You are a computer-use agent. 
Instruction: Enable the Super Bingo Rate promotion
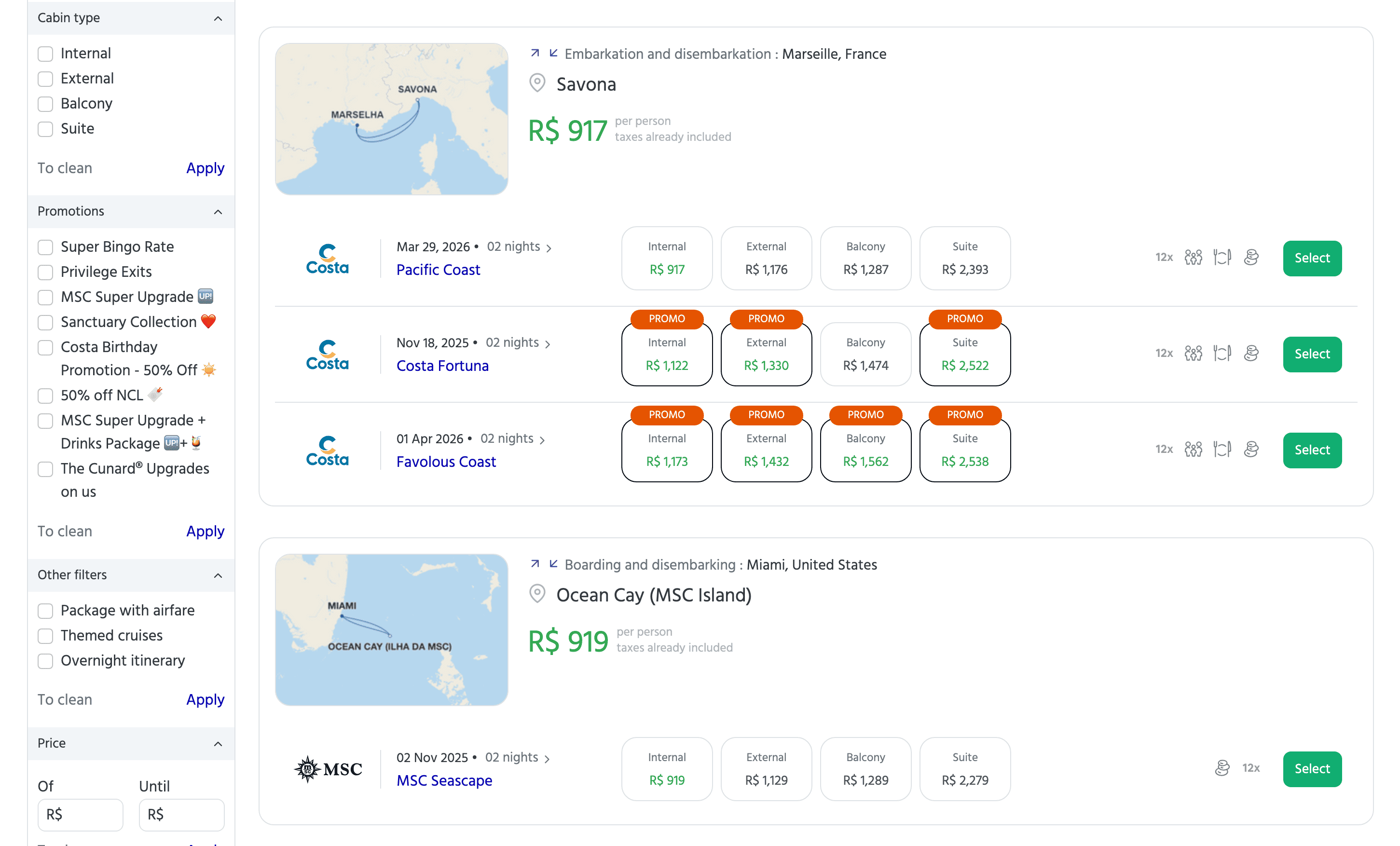pos(45,247)
